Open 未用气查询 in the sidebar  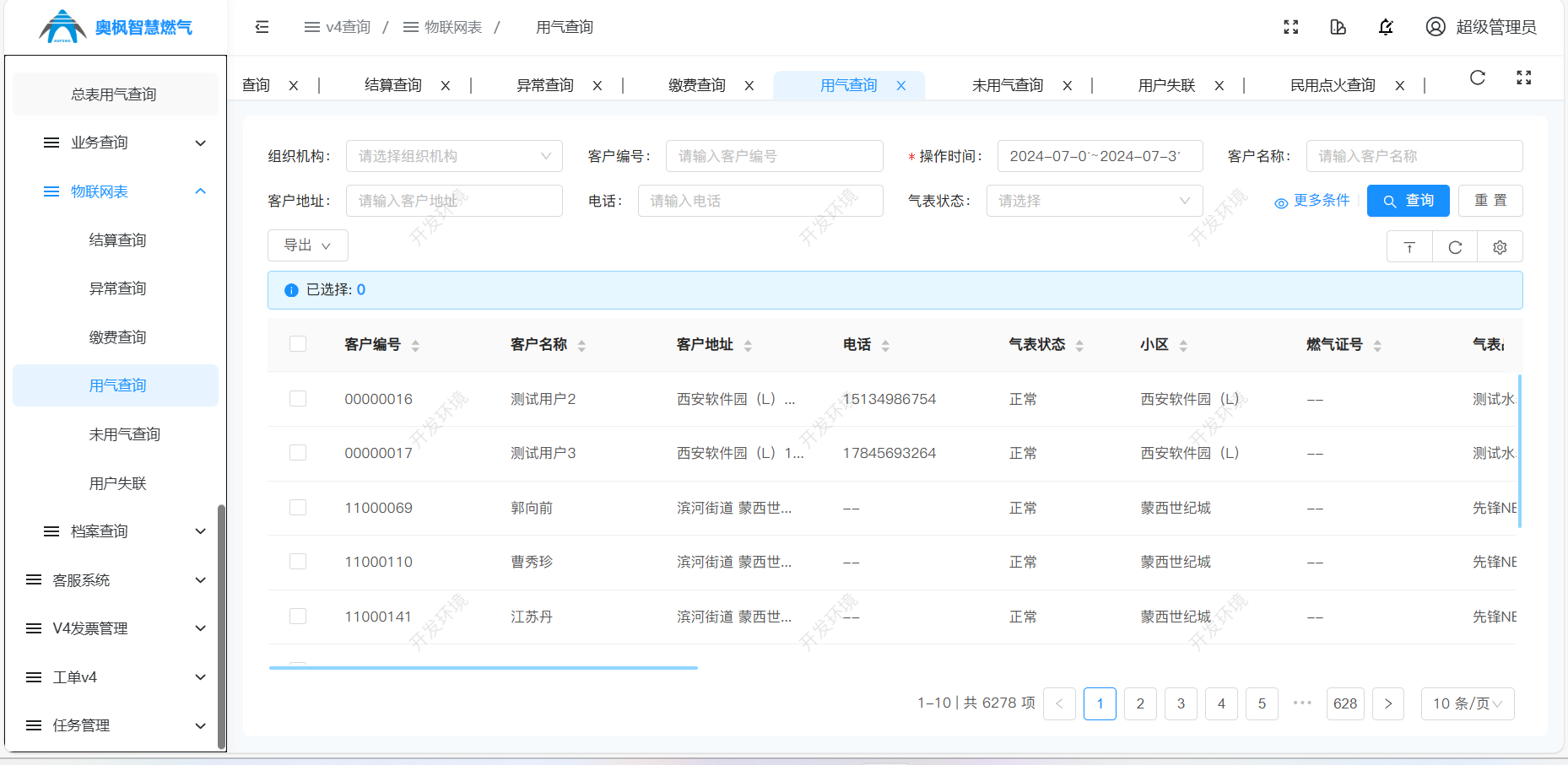tap(116, 434)
